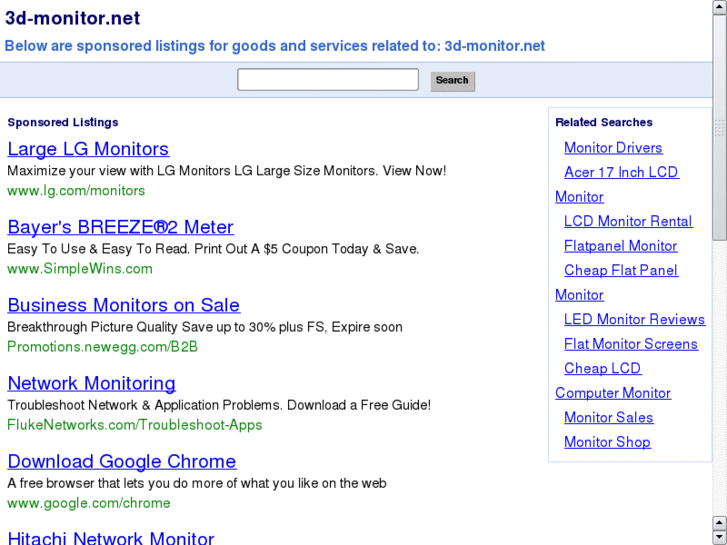This screenshot has height=545, width=727.
Task: Select Monitor Drivers related search
Action: point(613,147)
